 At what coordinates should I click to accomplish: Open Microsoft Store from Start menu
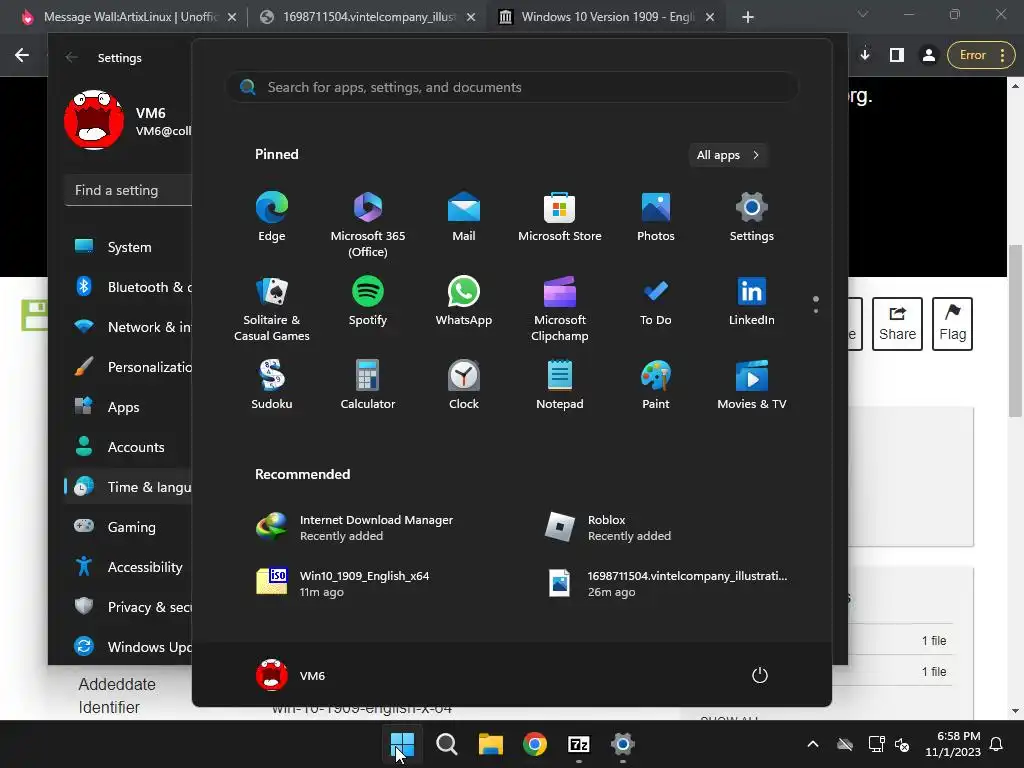pos(560,217)
